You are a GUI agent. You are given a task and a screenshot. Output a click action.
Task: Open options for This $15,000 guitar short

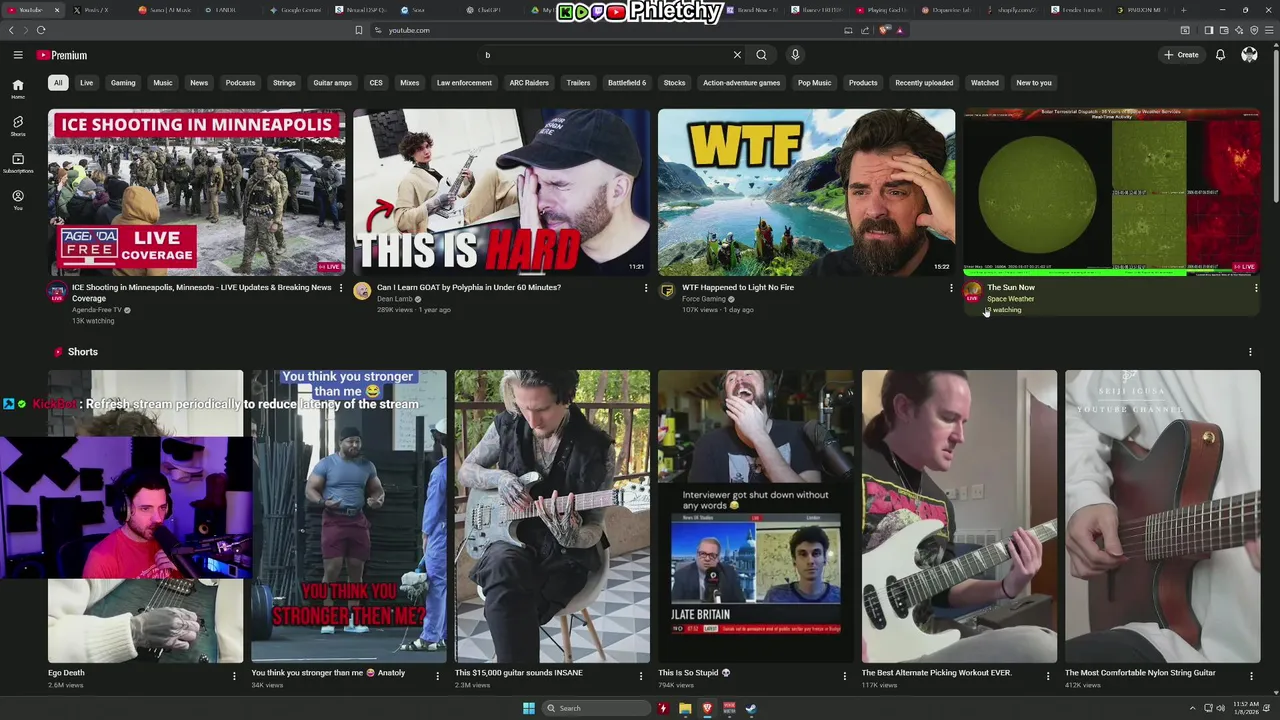click(641, 676)
